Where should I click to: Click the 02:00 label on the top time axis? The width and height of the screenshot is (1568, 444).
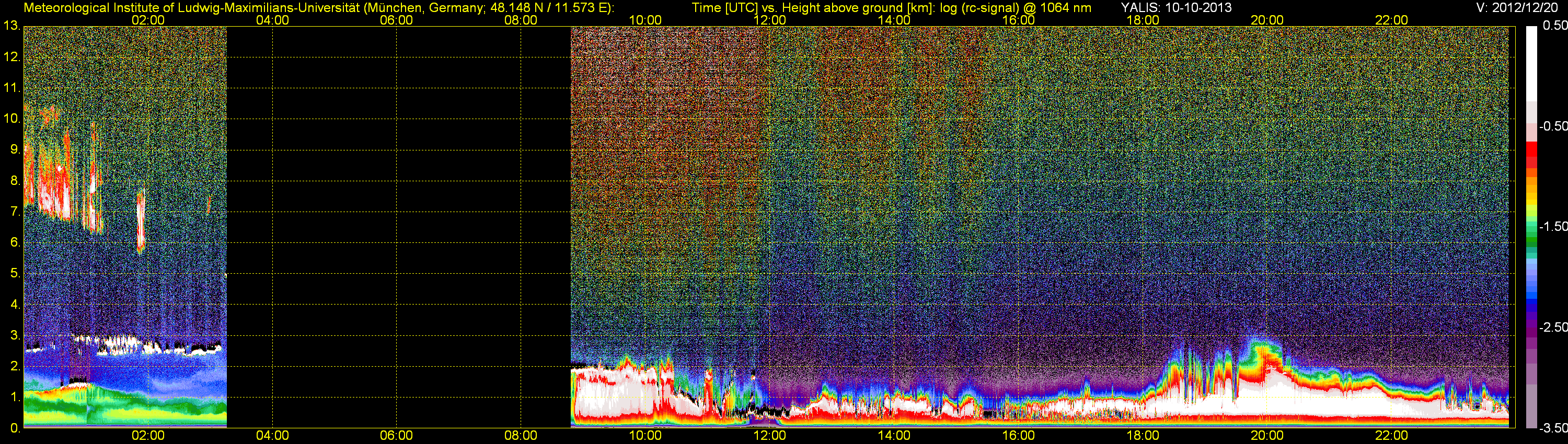tap(148, 20)
